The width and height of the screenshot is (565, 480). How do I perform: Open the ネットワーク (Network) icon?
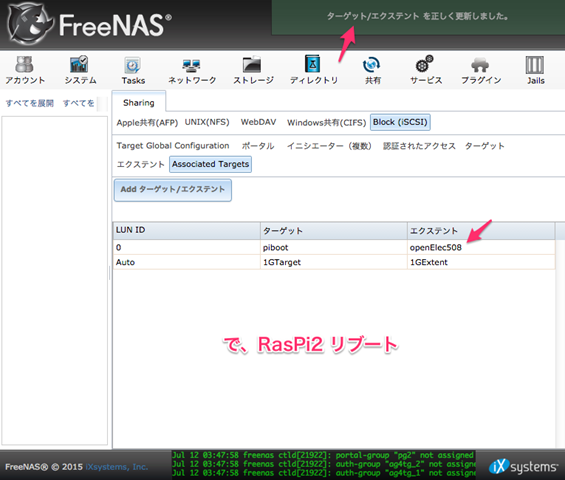192,70
